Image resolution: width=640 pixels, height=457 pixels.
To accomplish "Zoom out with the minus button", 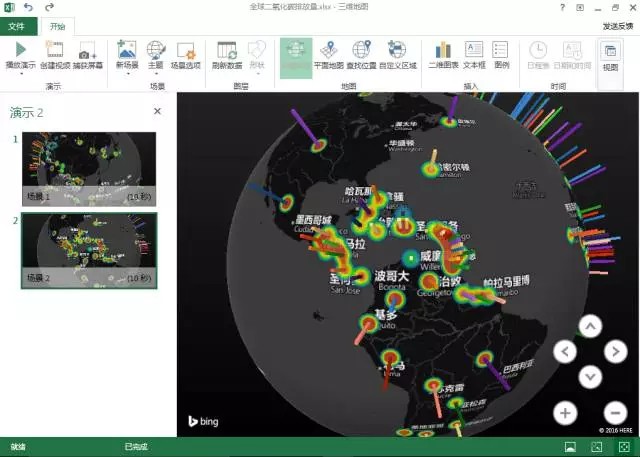I will (x=616, y=413).
